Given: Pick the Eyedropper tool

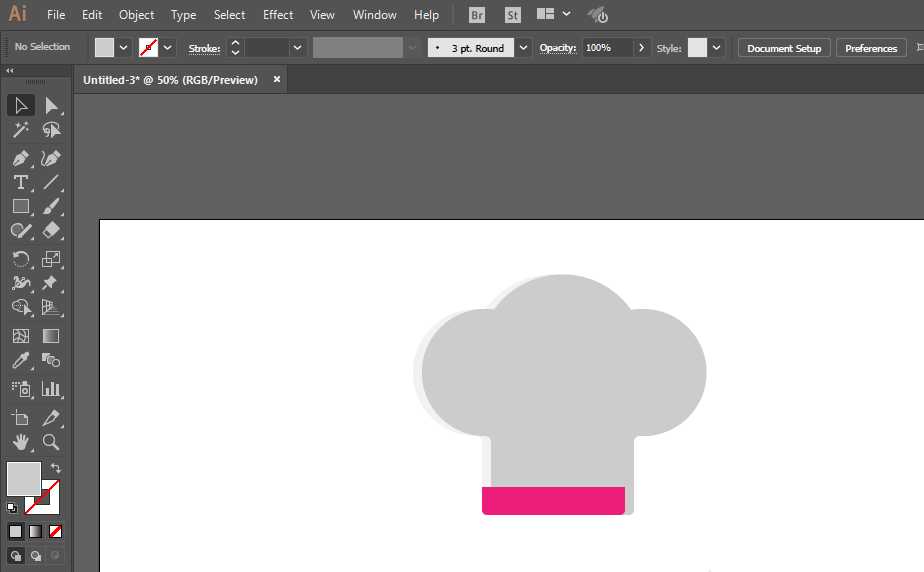Looking at the screenshot, I should coord(21,360).
